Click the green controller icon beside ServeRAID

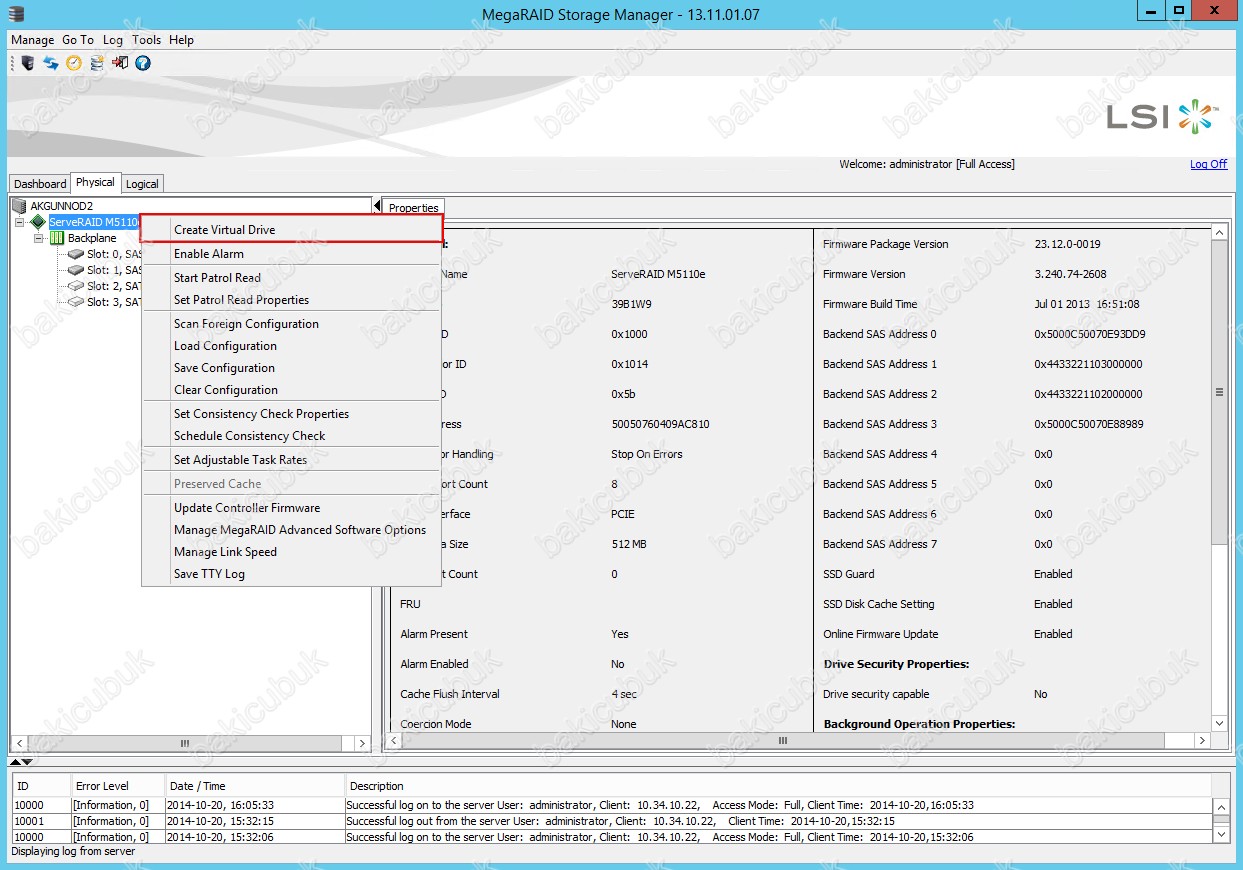[39, 222]
